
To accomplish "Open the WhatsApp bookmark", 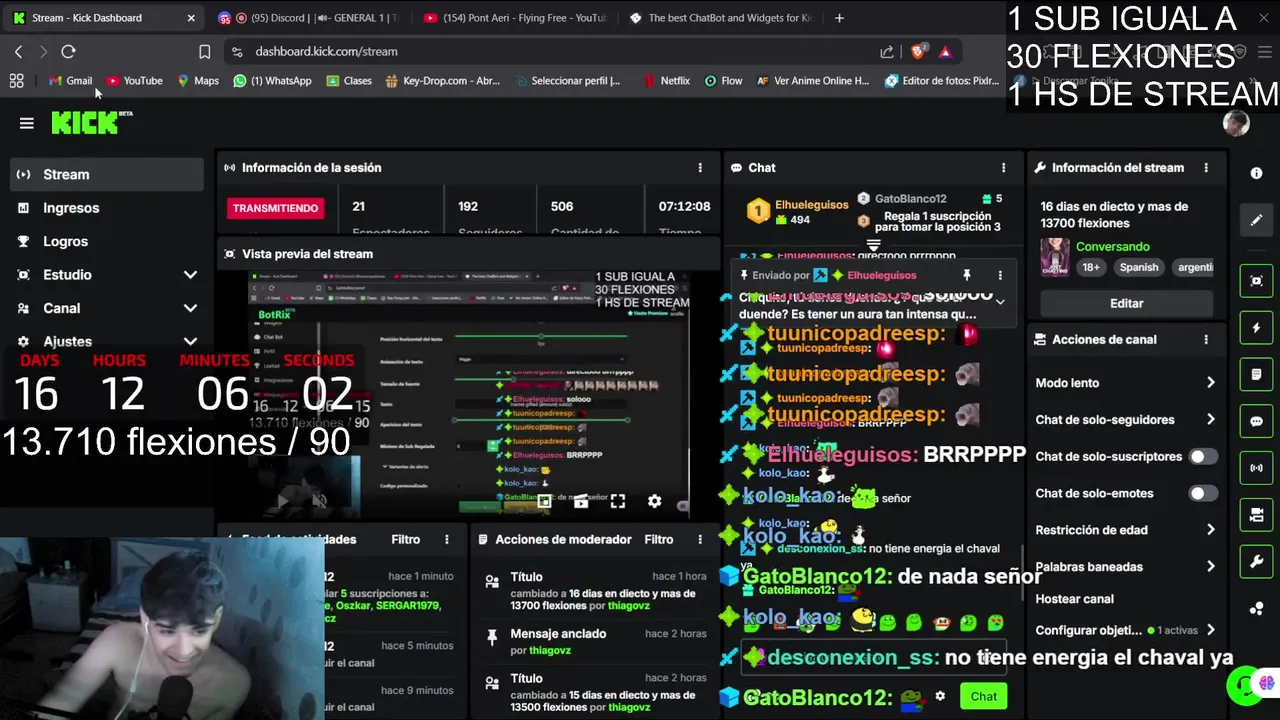I will [272, 81].
